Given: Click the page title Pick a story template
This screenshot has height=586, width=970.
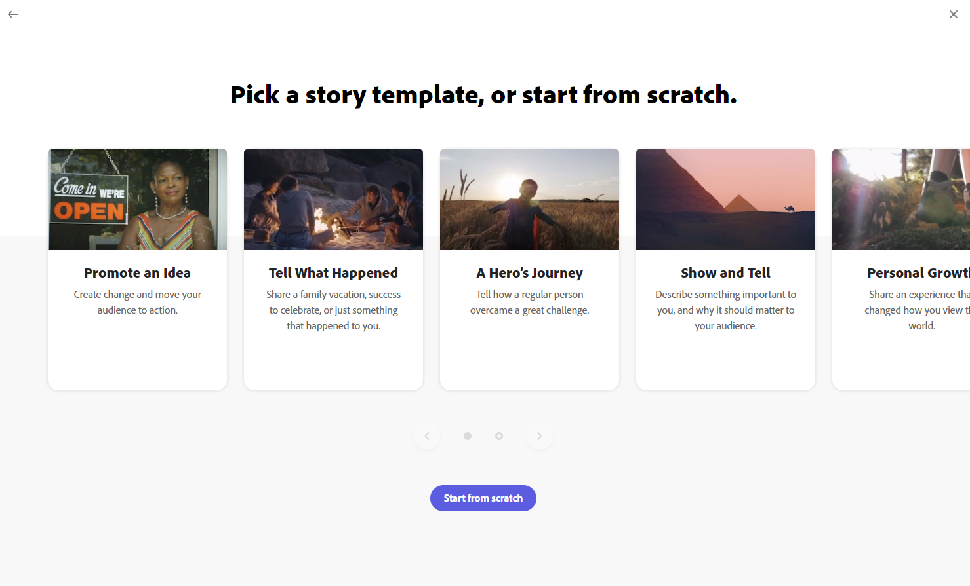Looking at the screenshot, I should pos(483,94).
